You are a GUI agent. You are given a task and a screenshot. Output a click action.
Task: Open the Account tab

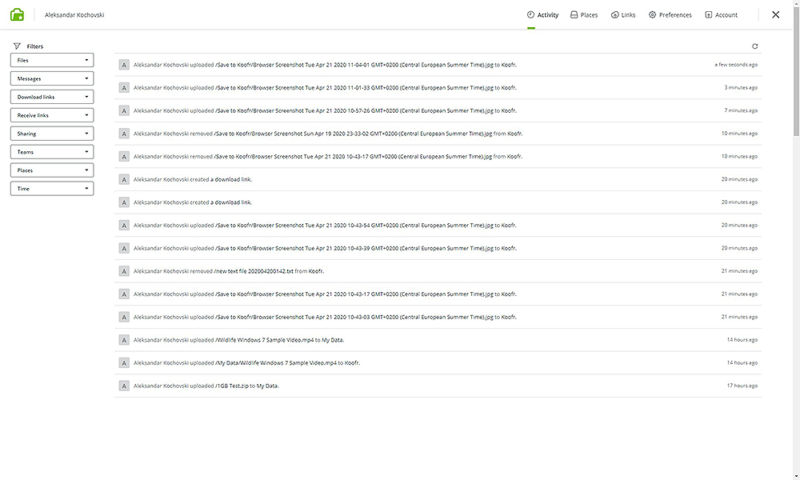(x=721, y=15)
